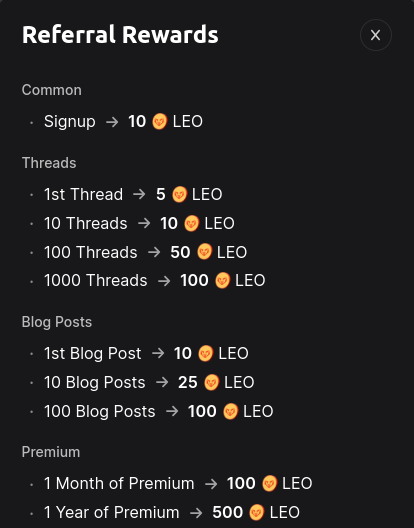Click the Premium section label
414x528 pixels.
click(51, 452)
